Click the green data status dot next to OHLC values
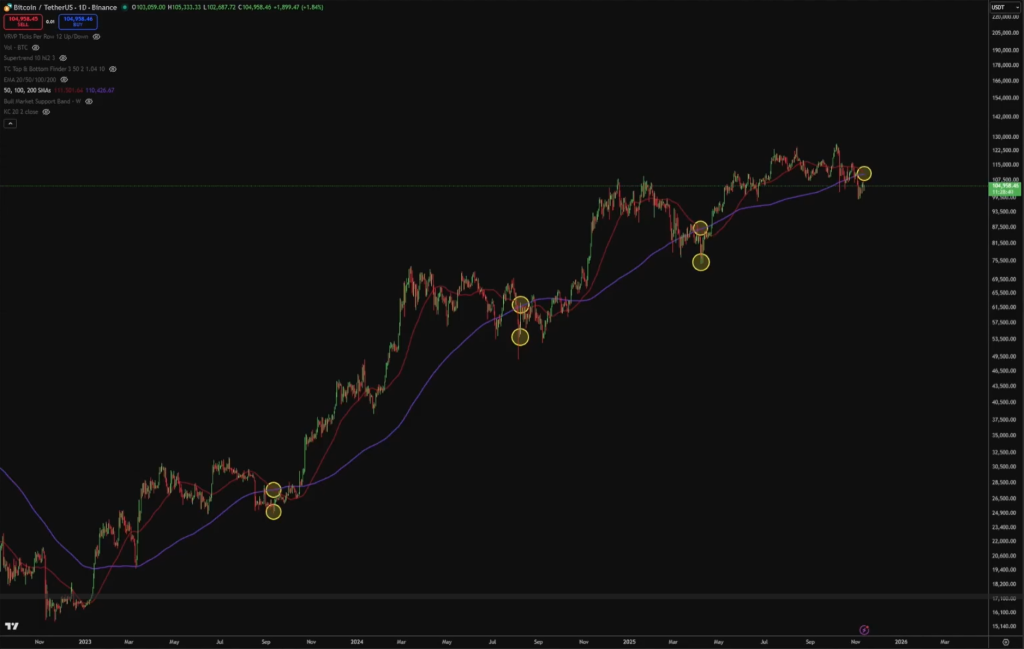1024x649 pixels. (124, 7)
